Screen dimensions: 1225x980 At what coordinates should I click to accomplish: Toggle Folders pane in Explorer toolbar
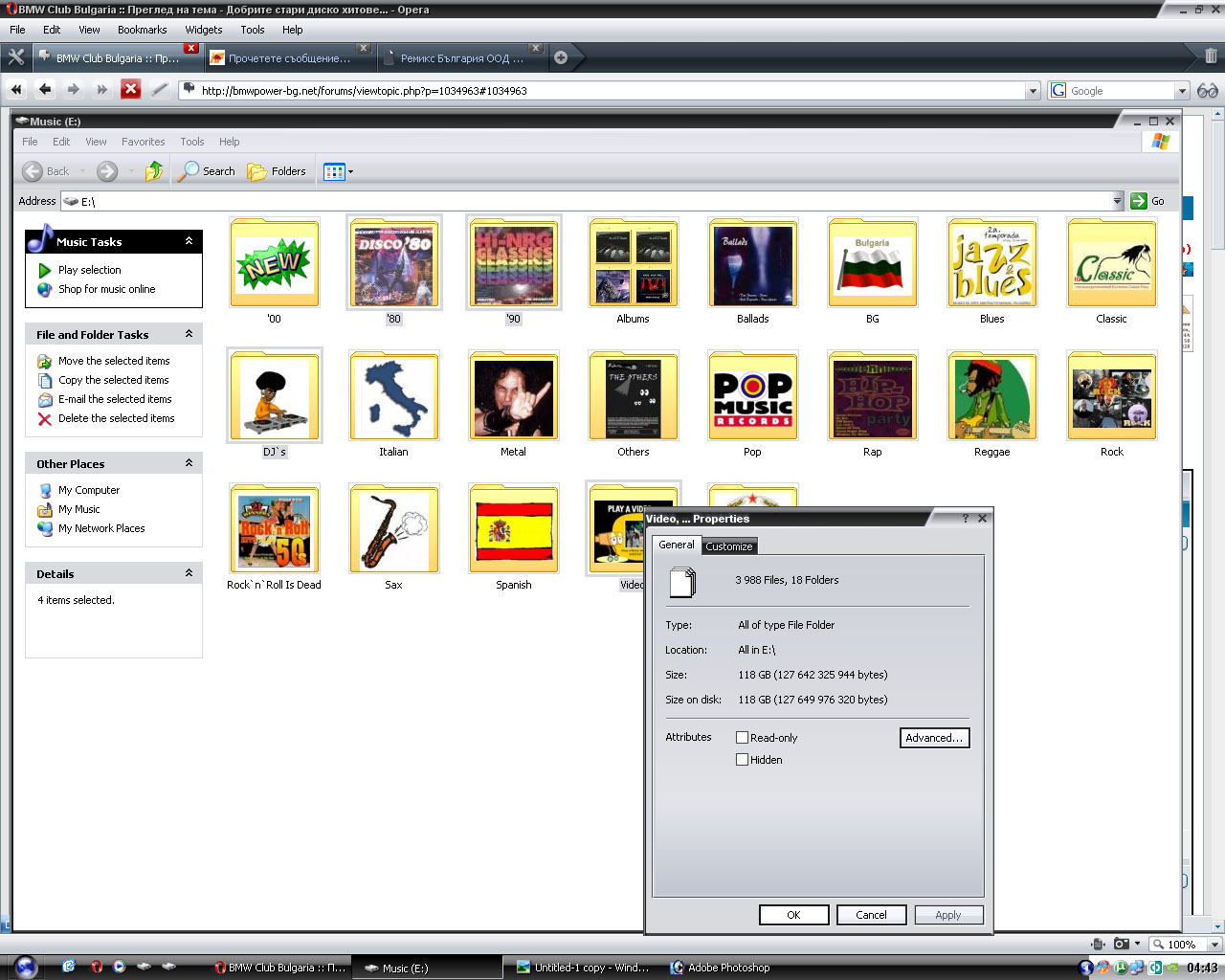coord(277,171)
